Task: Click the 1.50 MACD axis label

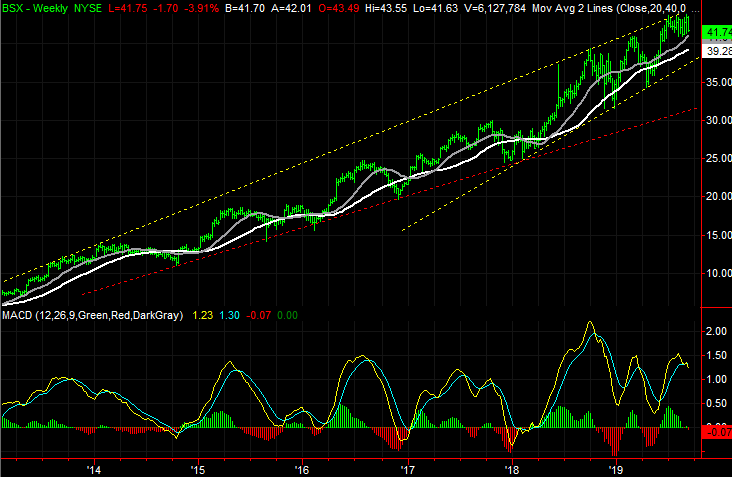Action: click(717, 355)
